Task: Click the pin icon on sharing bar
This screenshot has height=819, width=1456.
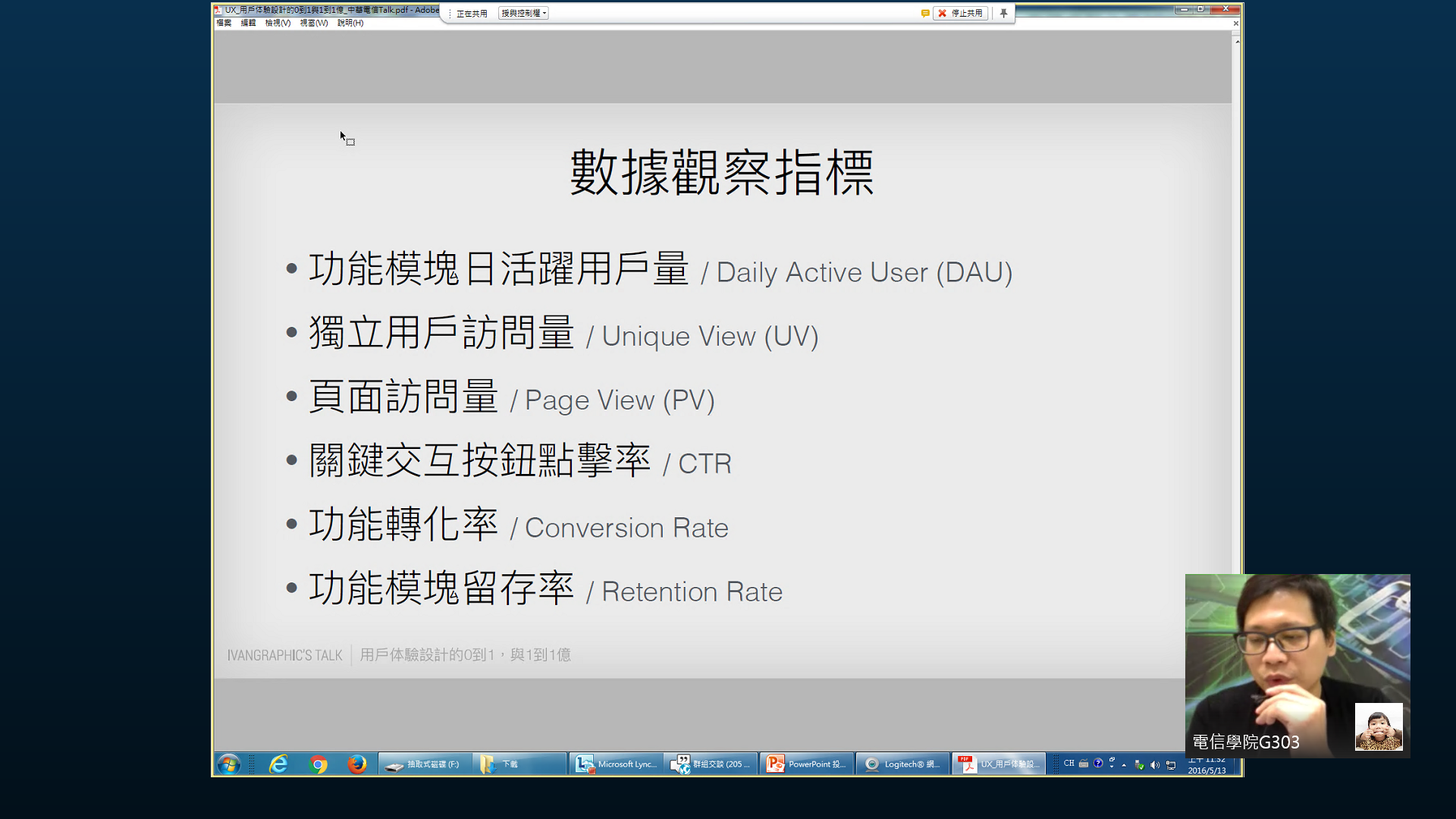Action: (1003, 13)
